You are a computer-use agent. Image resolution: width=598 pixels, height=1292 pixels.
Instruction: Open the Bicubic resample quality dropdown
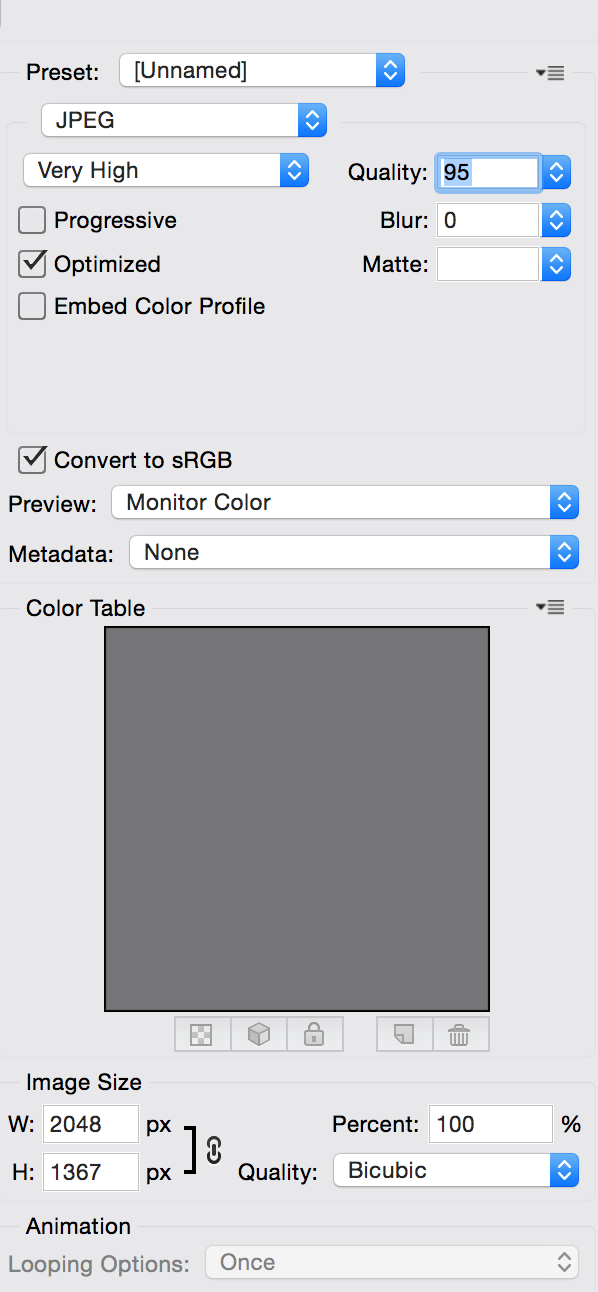pyautogui.click(x=456, y=1170)
